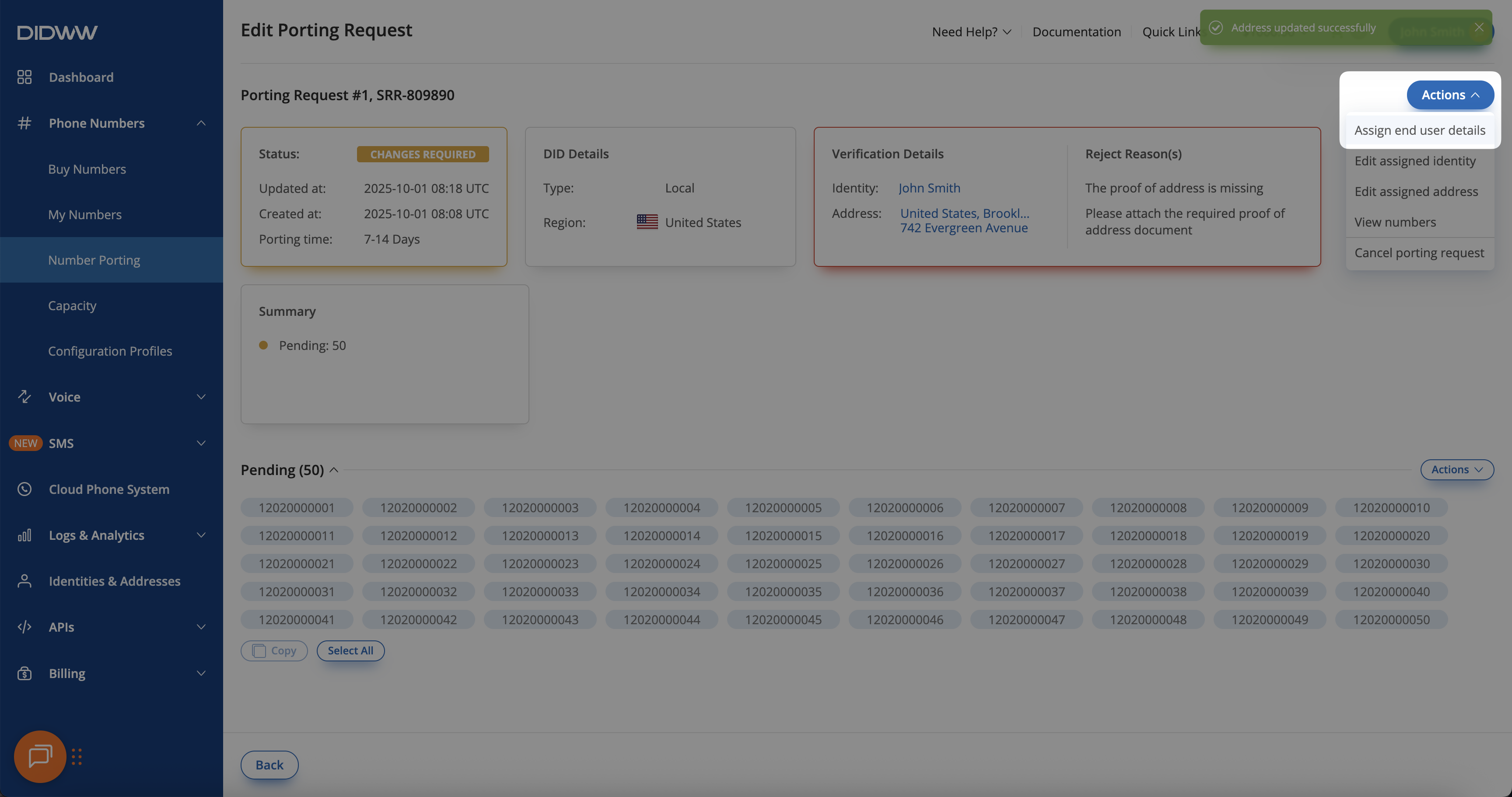Viewport: 1512px width, 797px height.
Task: Click the Identities & Addresses person icon
Action: pos(24,581)
